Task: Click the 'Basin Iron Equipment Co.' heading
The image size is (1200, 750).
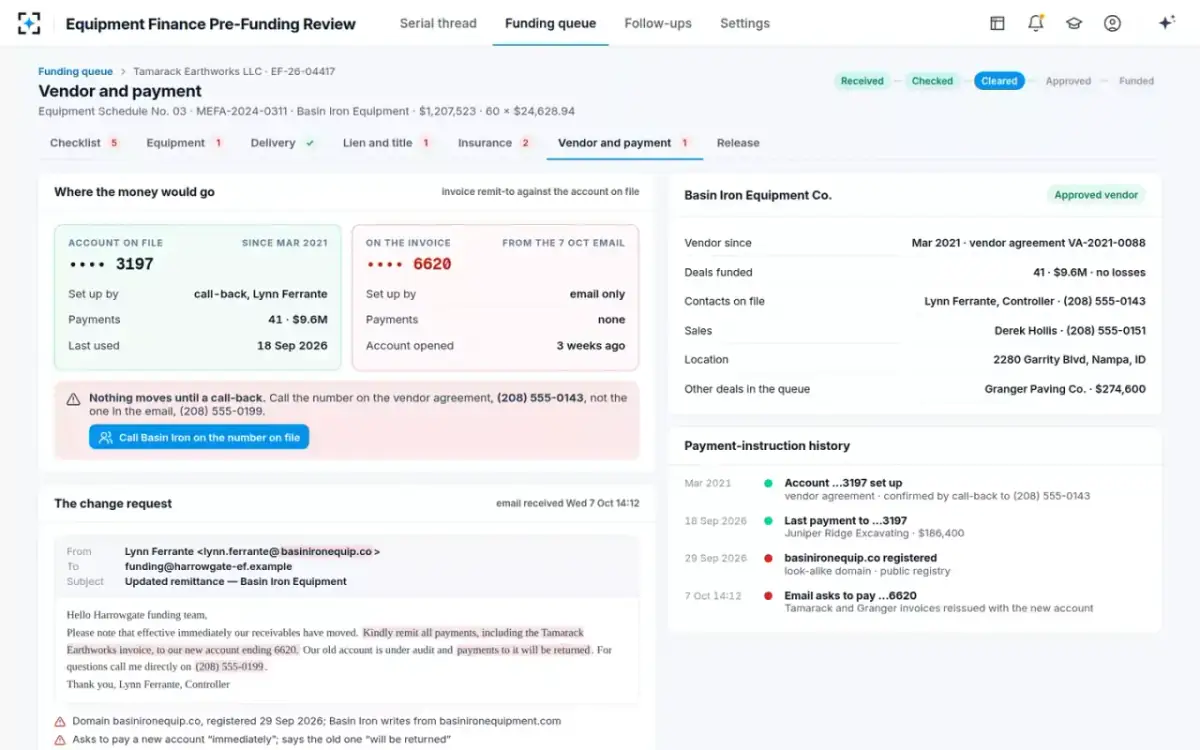Action: click(x=758, y=195)
